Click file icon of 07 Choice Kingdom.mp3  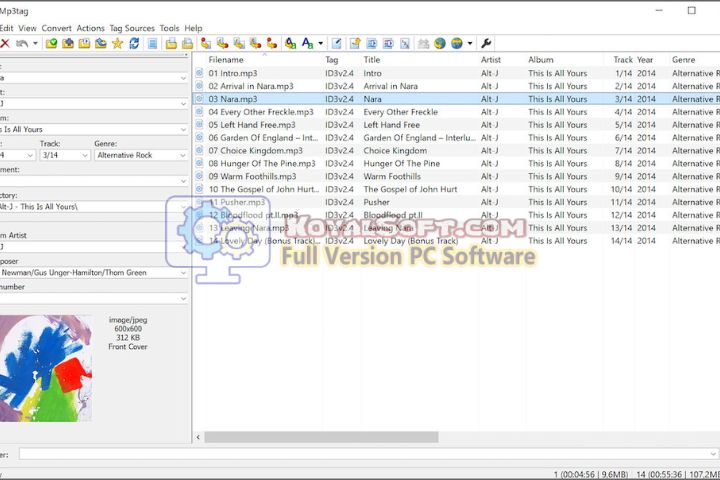[199, 150]
